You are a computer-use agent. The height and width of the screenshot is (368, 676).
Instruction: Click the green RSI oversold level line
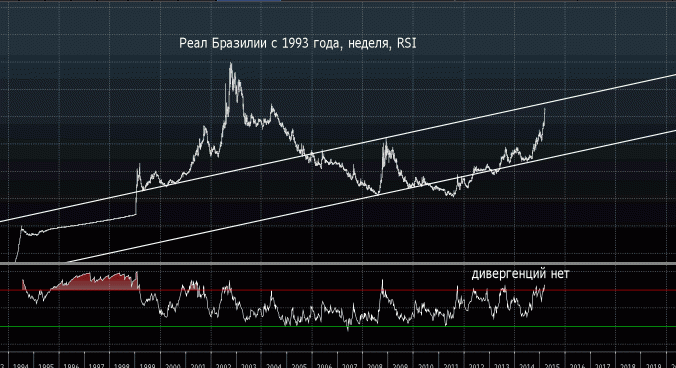tap(338, 327)
